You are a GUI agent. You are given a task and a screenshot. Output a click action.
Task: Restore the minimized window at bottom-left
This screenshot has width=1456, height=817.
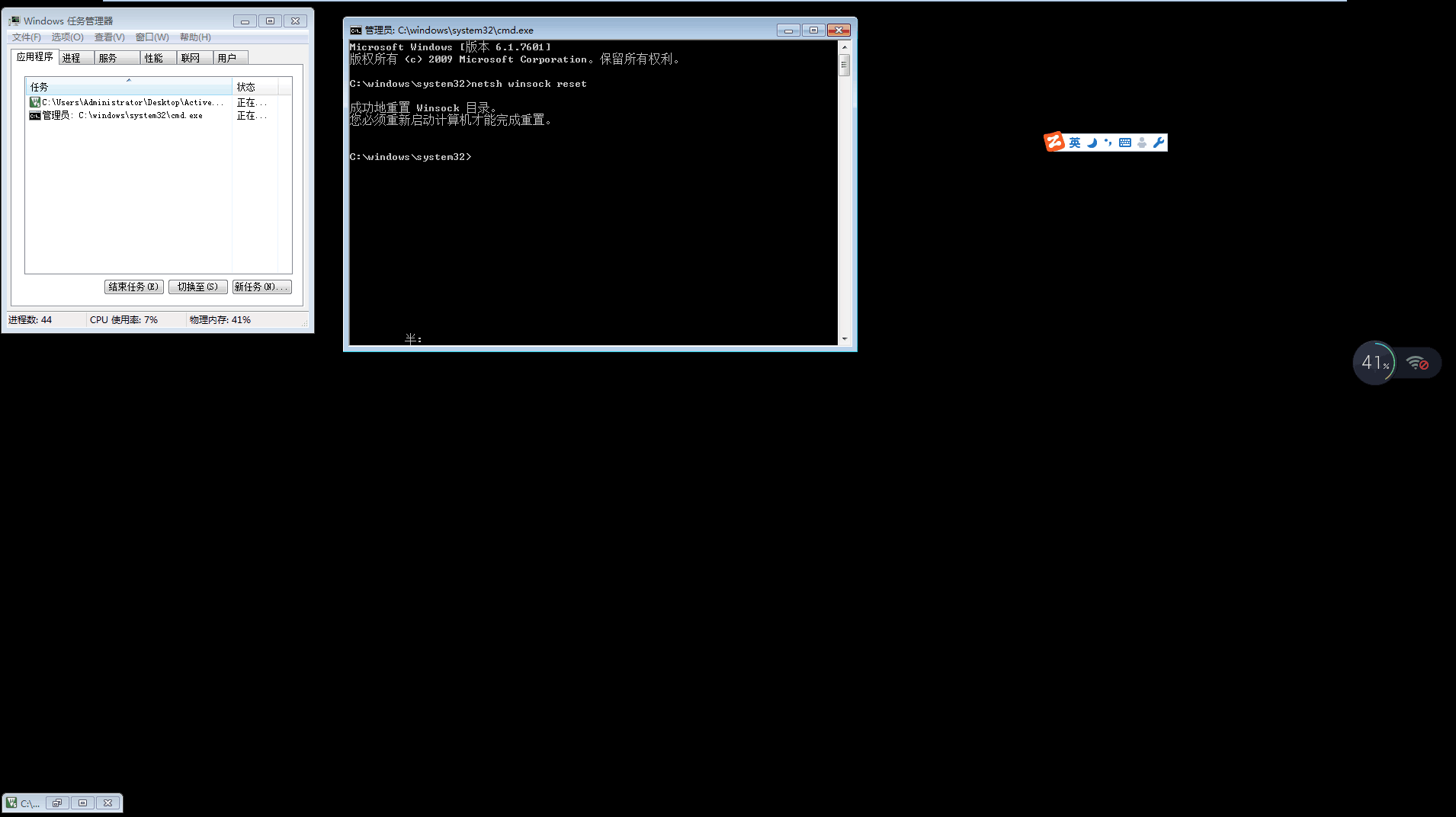pos(57,803)
